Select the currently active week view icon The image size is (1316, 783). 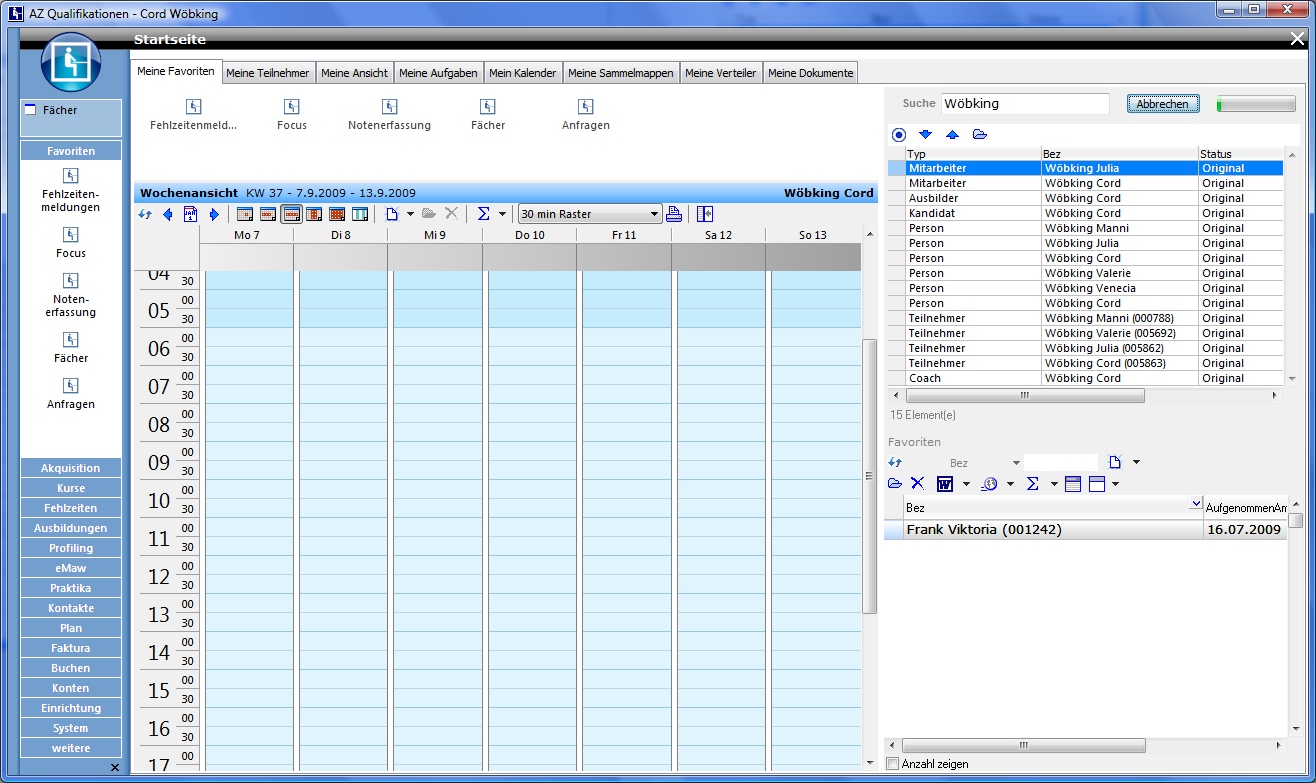pos(291,214)
